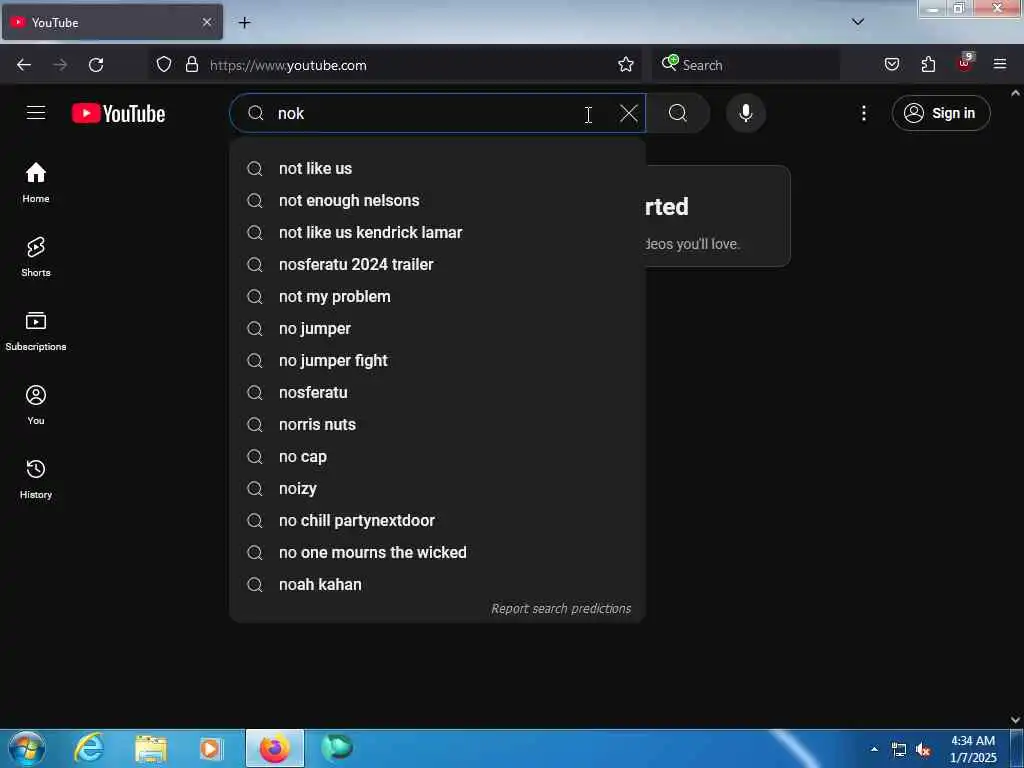
Task: Choose the "no jumper" suggestion
Action: (x=438, y=328)
